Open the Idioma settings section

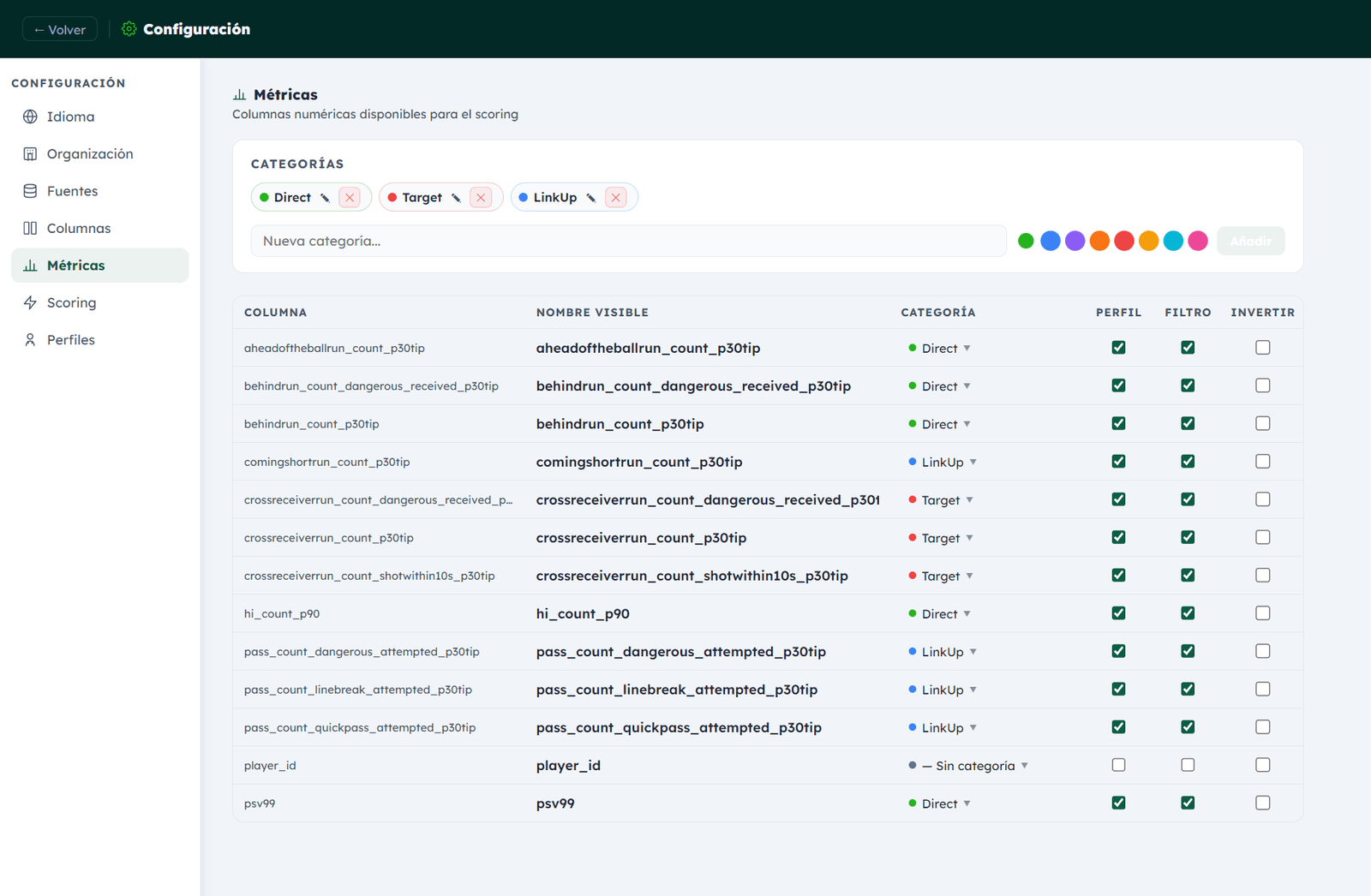pyautogui.click(x=100, y=116)
